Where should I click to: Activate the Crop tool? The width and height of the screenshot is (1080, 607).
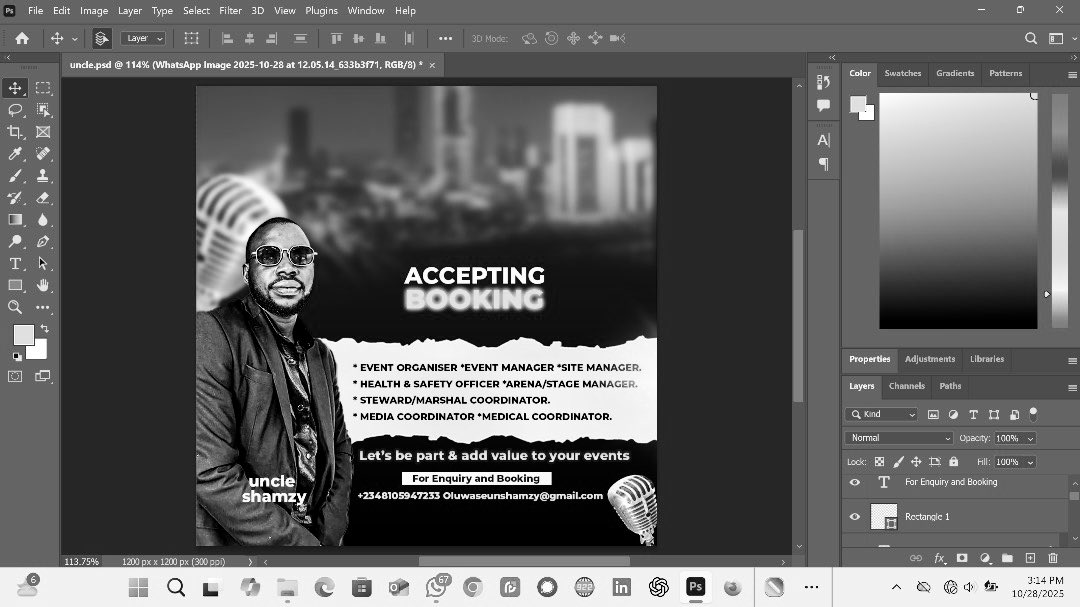coord(14,132)
